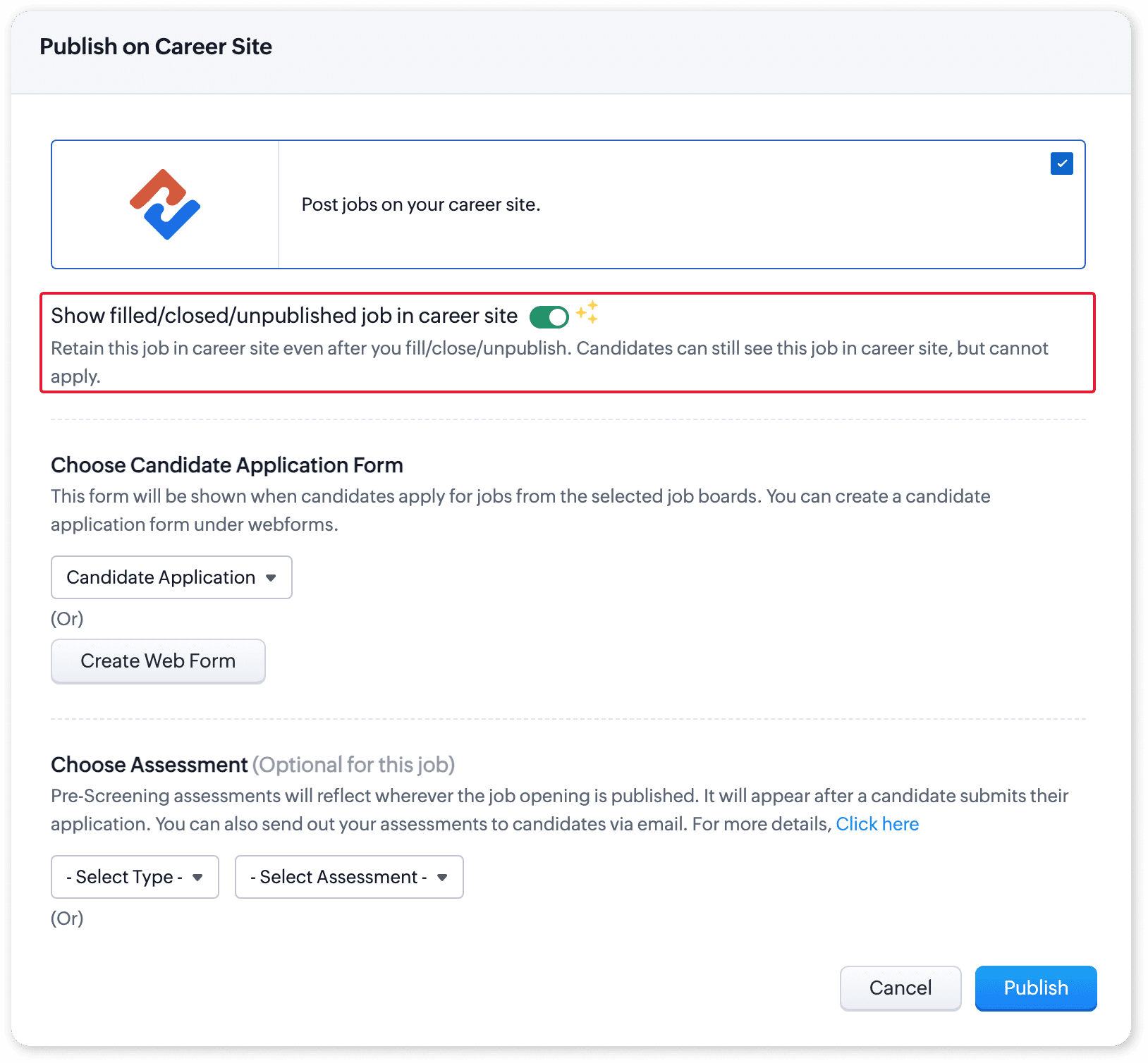Click the Publish on Career Site title
The width and height of the screenshot is (1148, 1063).
pos(156,47)
